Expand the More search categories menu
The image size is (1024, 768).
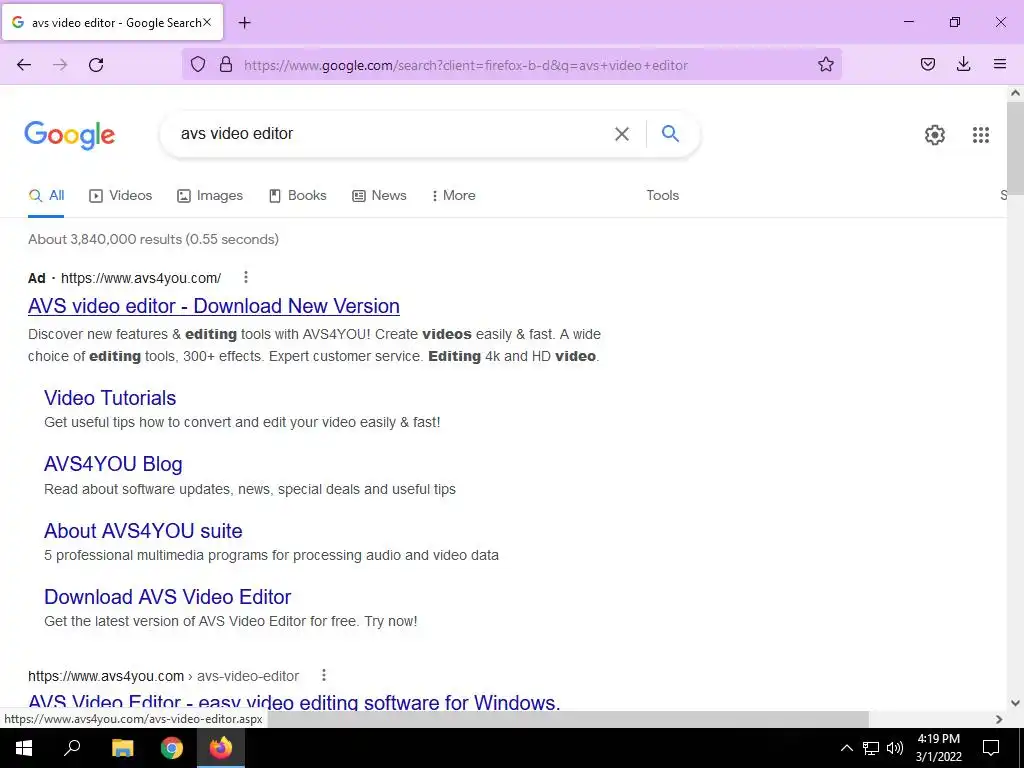coord(453,195)
